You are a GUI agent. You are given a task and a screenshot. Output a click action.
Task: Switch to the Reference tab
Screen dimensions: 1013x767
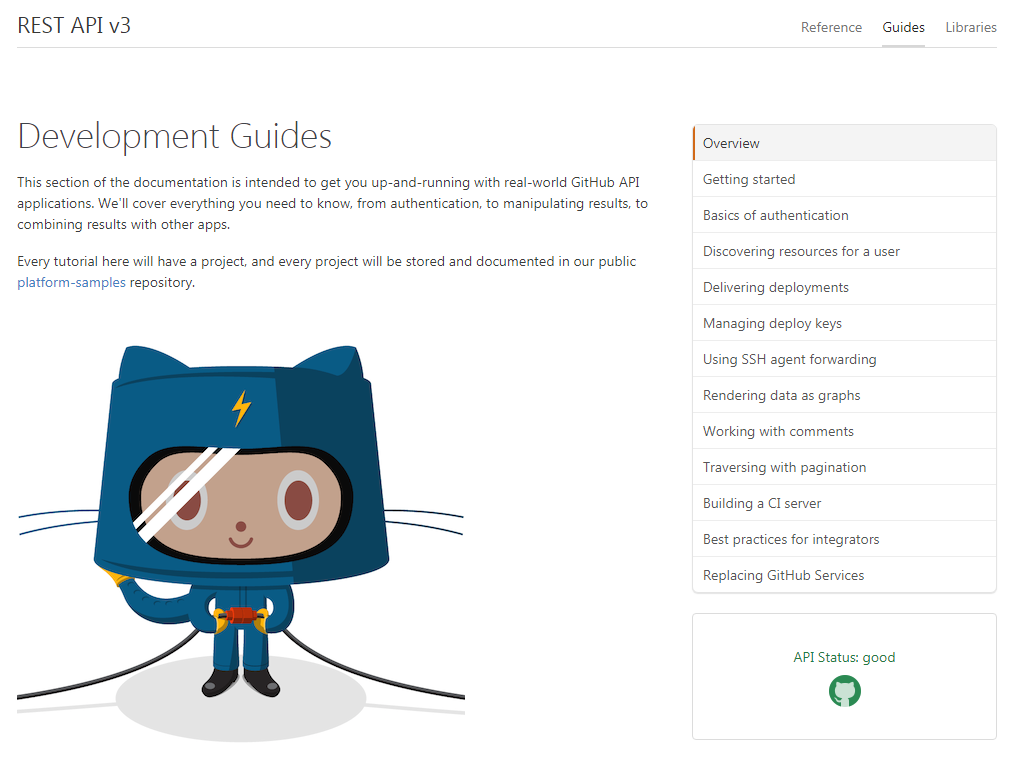831,27
